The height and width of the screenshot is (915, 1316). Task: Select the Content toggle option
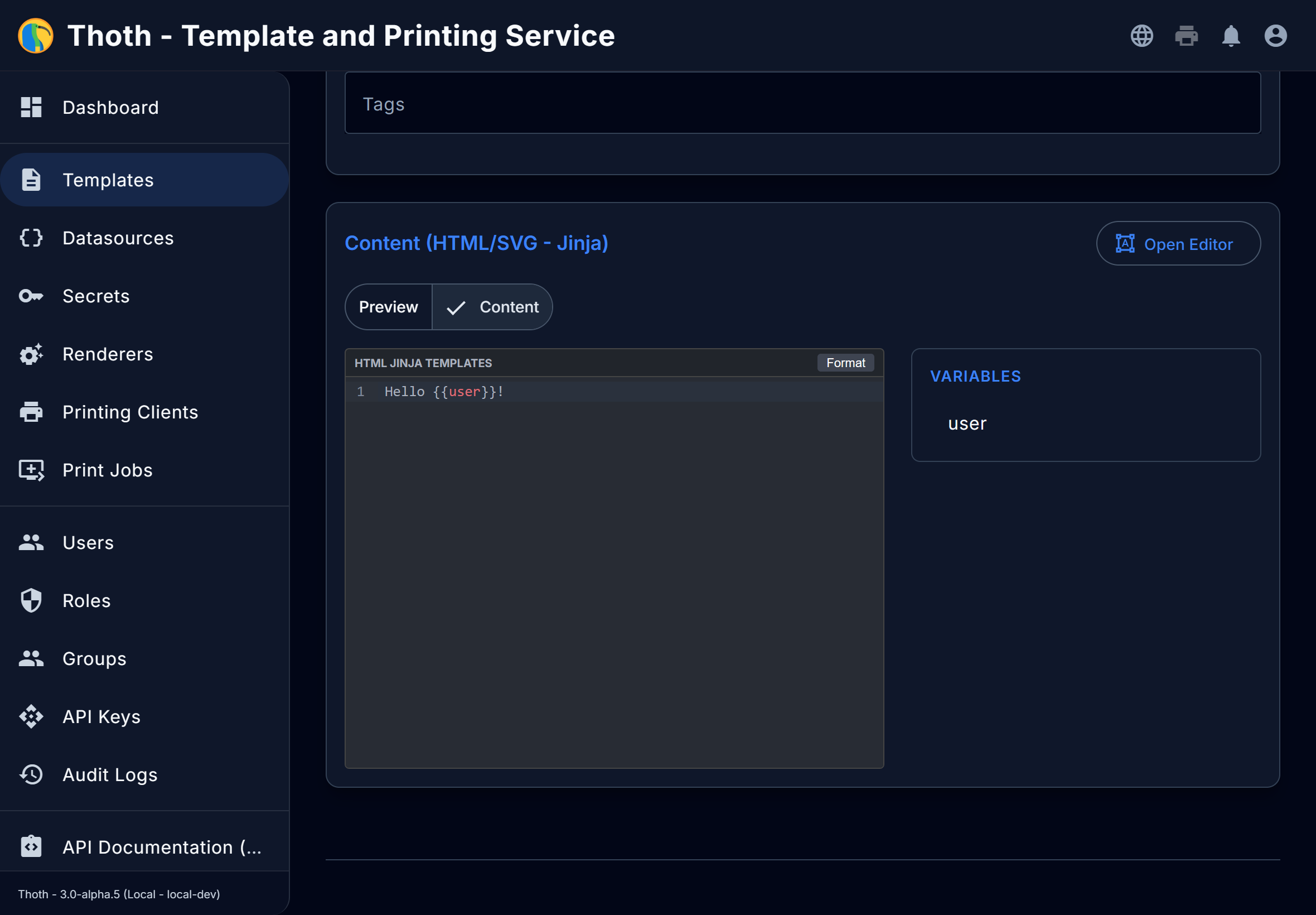492,307
